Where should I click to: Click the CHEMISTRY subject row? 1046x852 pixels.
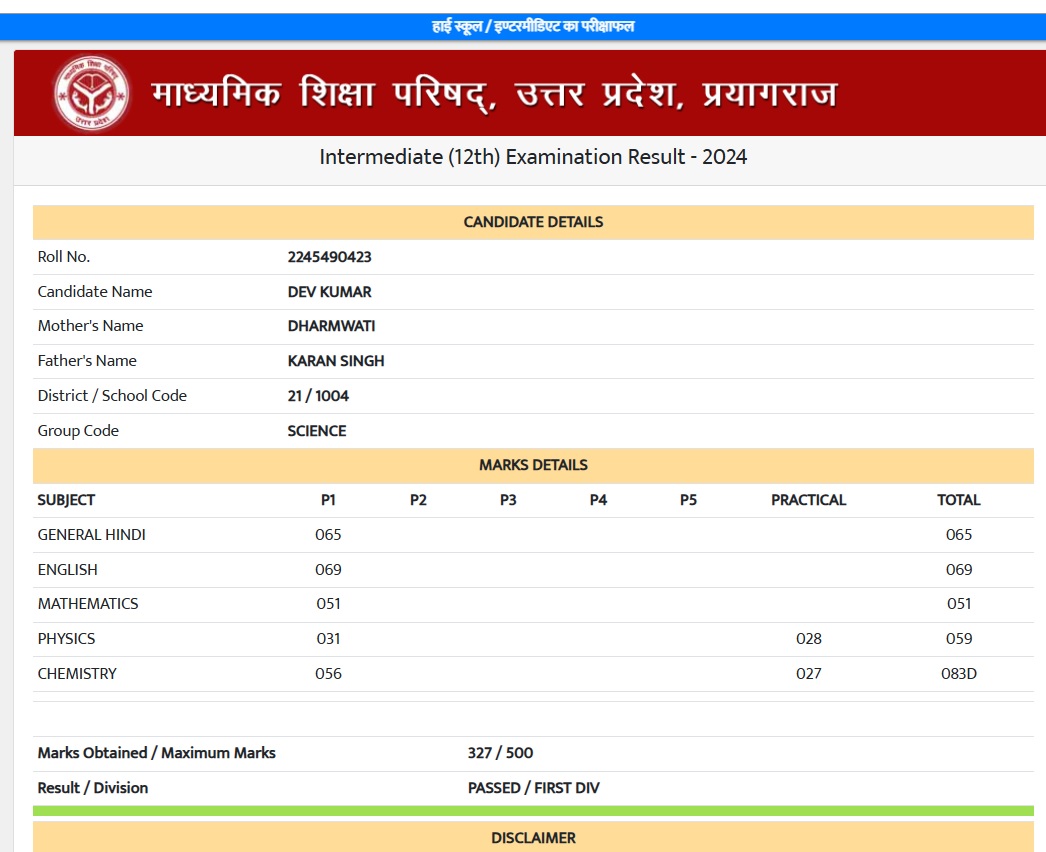point(533,674)
